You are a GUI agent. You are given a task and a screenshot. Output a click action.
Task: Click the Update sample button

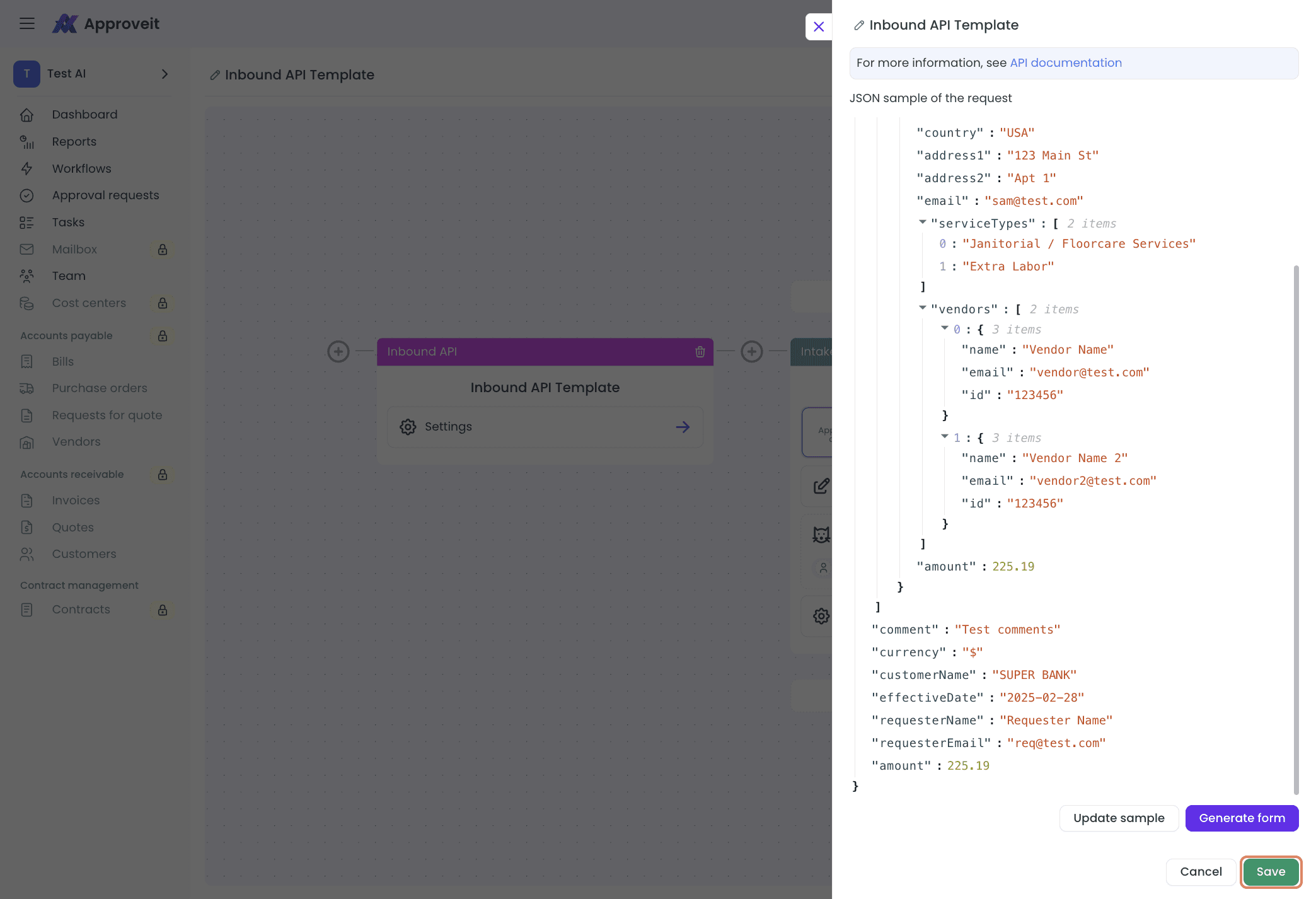1119,818
